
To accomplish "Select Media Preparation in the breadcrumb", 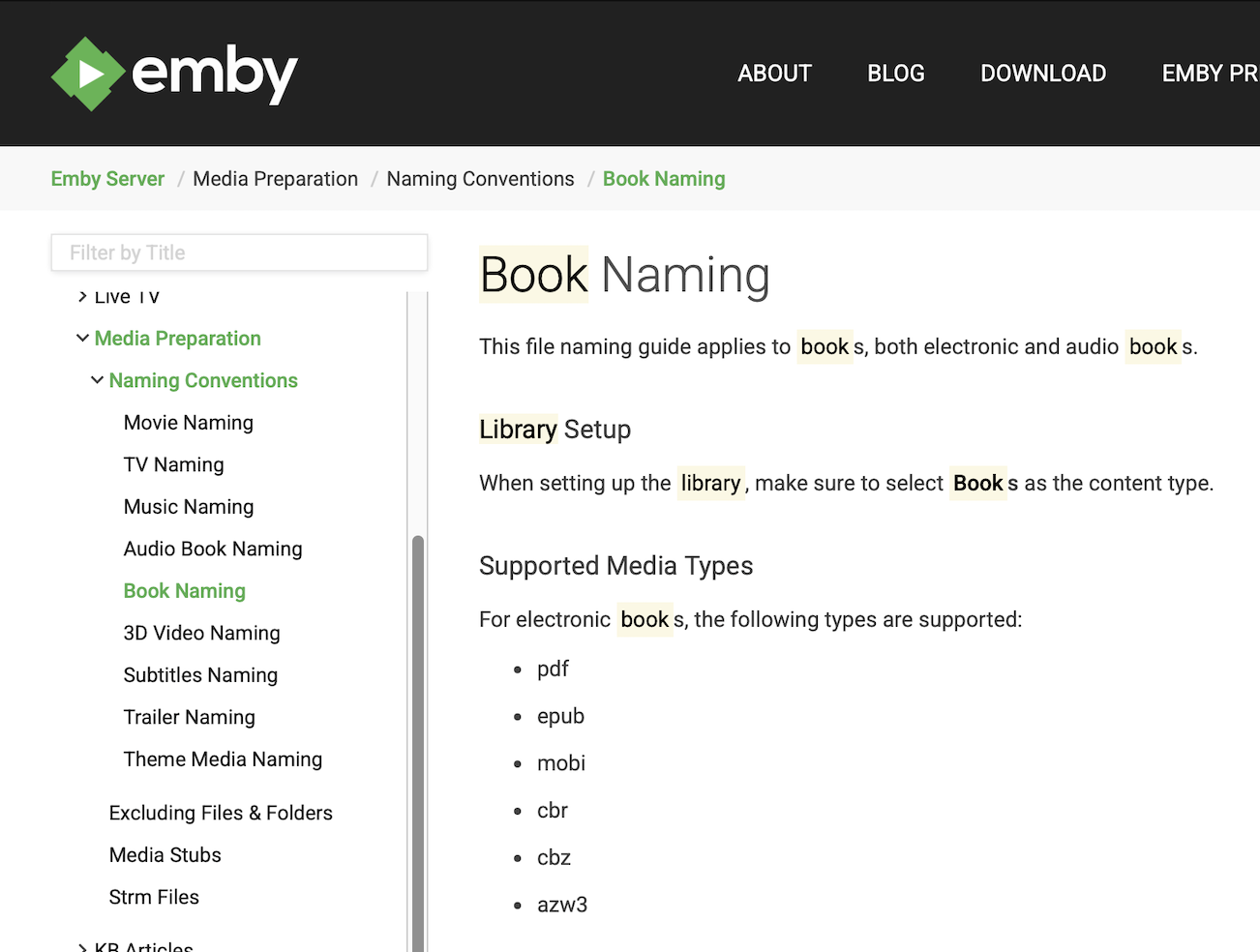I will point(275,179).
